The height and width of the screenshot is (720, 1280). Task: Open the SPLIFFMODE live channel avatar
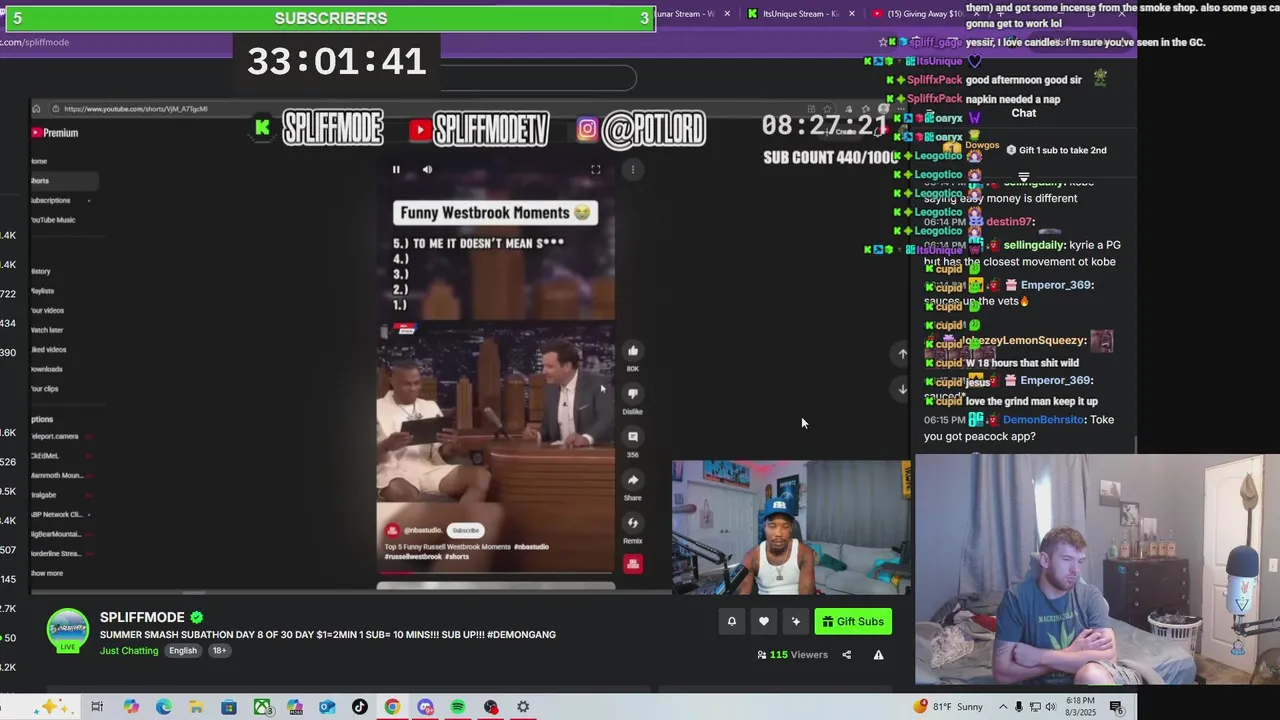pyautogui.click(x=68, y=631)
